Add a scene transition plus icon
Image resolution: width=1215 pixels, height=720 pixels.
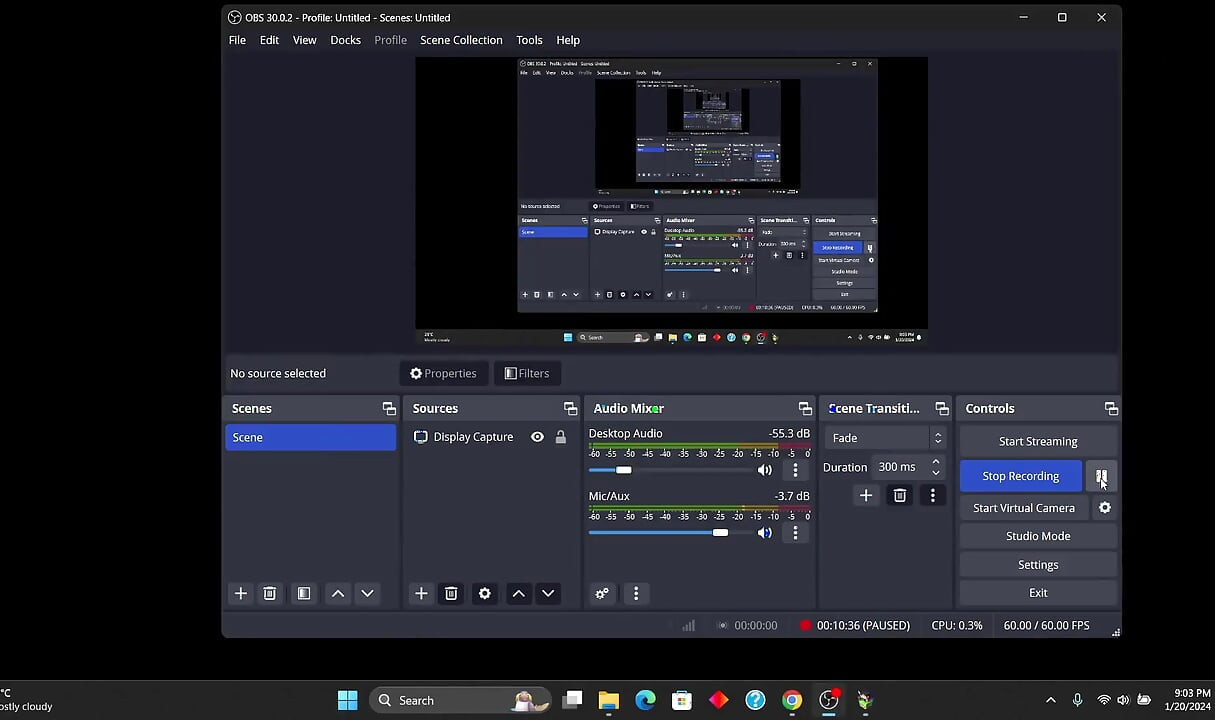866,495
